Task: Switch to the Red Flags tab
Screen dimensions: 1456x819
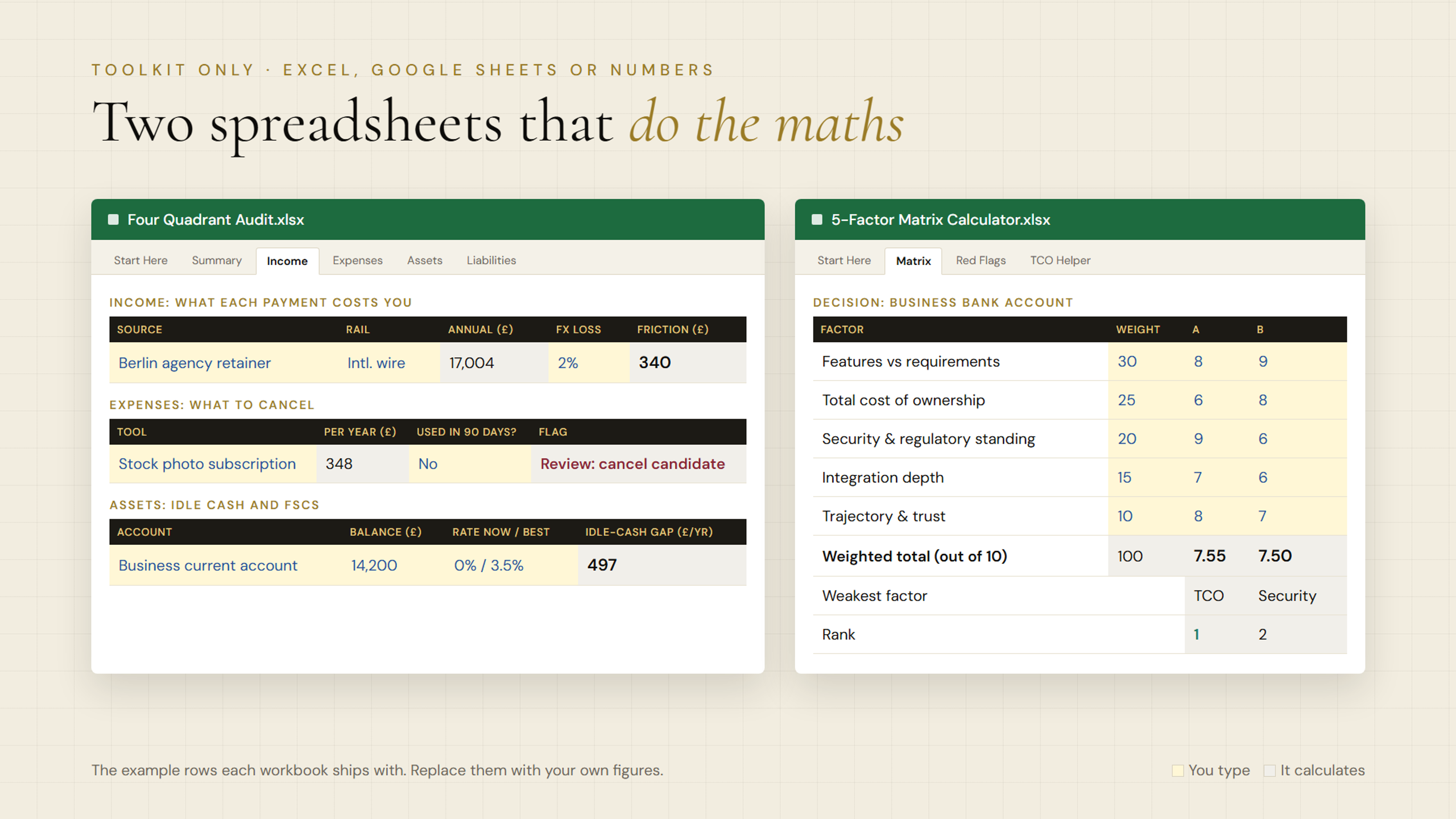Action: [981, 260]
